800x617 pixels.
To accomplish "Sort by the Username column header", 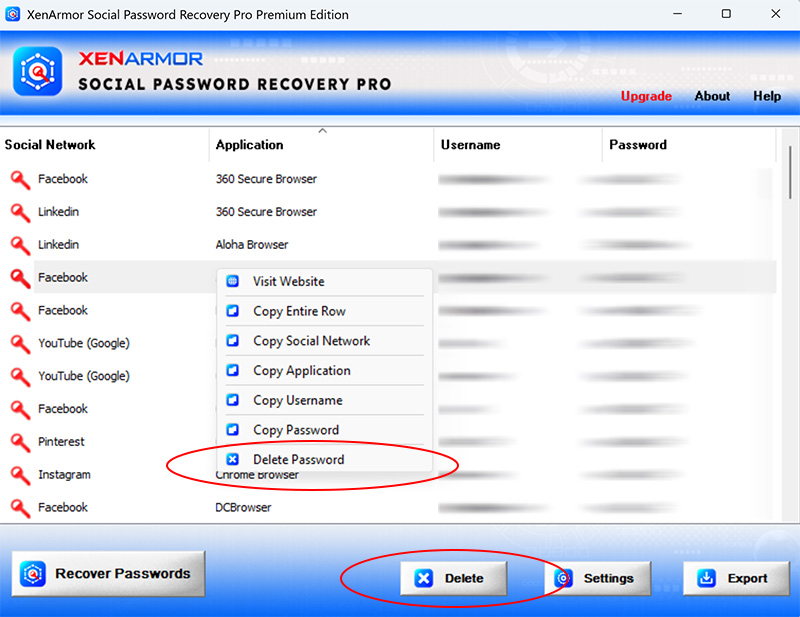I will click(x=518, y=145).
